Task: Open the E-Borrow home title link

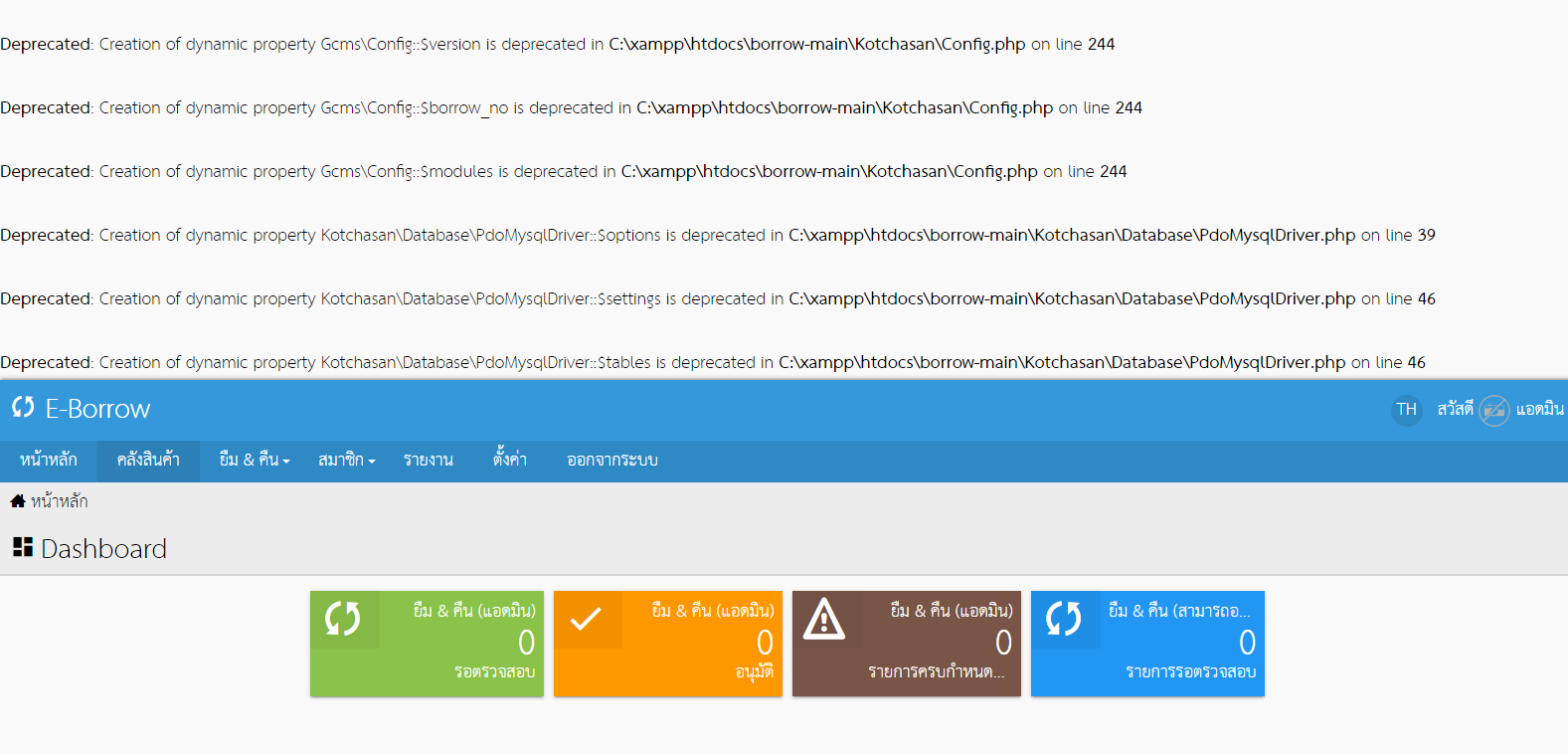Action: click(97, 409)
